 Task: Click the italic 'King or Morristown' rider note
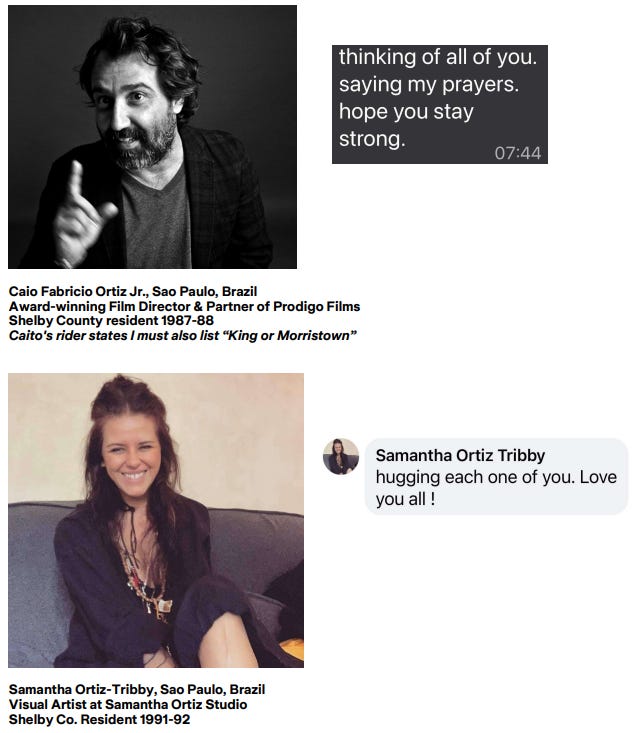pos(183,335)
